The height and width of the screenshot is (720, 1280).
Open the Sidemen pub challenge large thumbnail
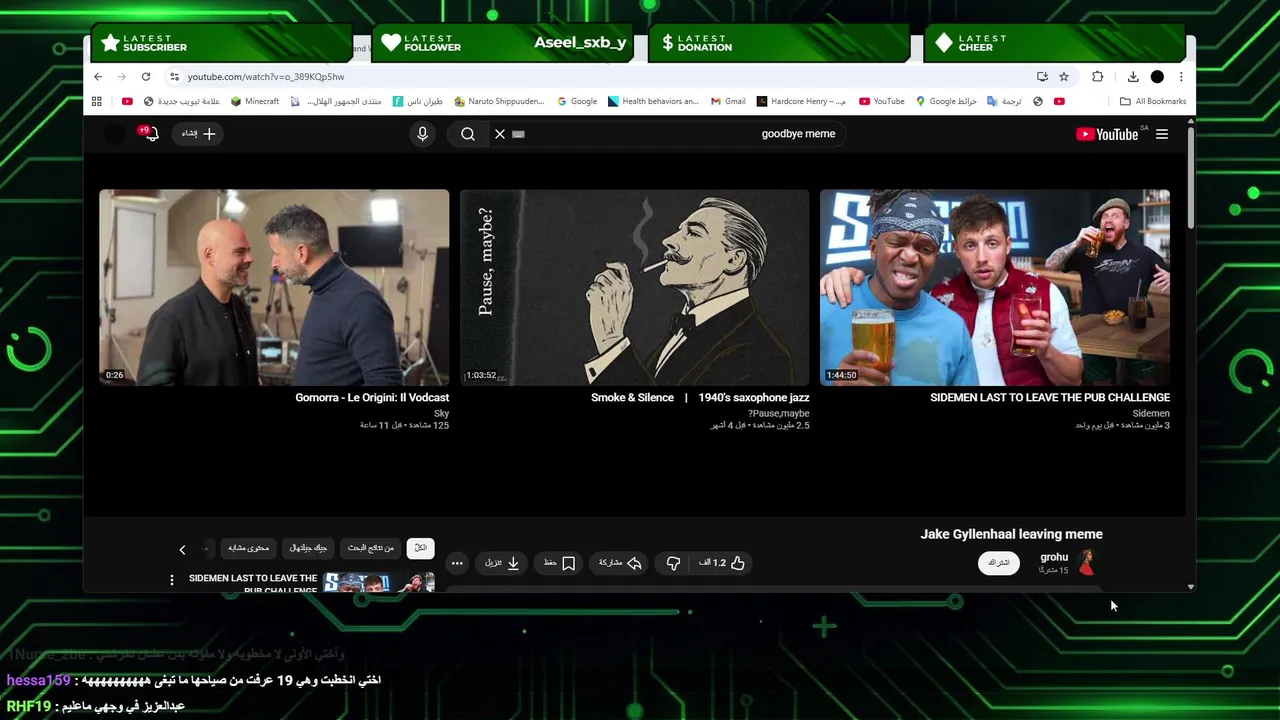click(x=995, y=287)
